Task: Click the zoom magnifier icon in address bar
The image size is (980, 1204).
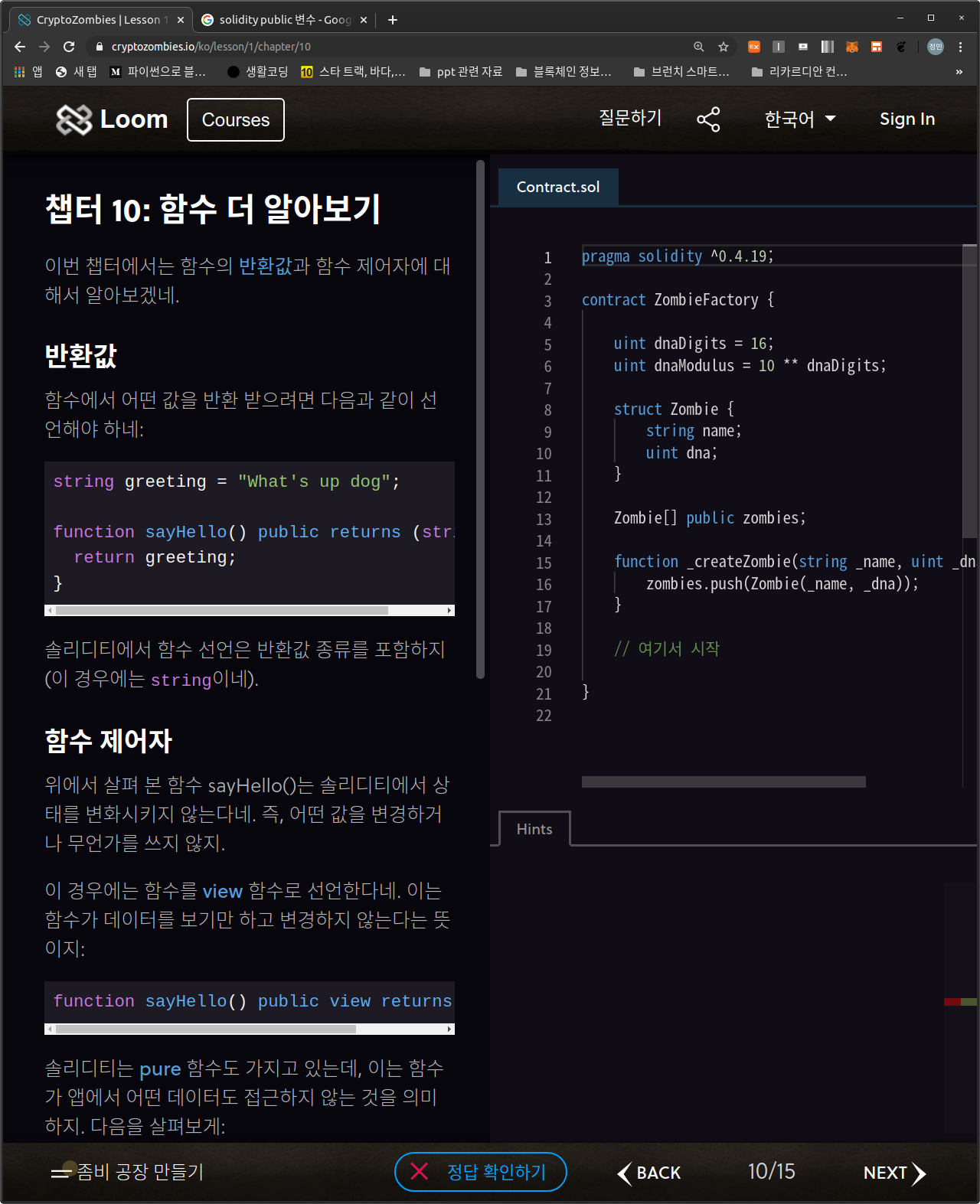Action: tap(699, 47)
